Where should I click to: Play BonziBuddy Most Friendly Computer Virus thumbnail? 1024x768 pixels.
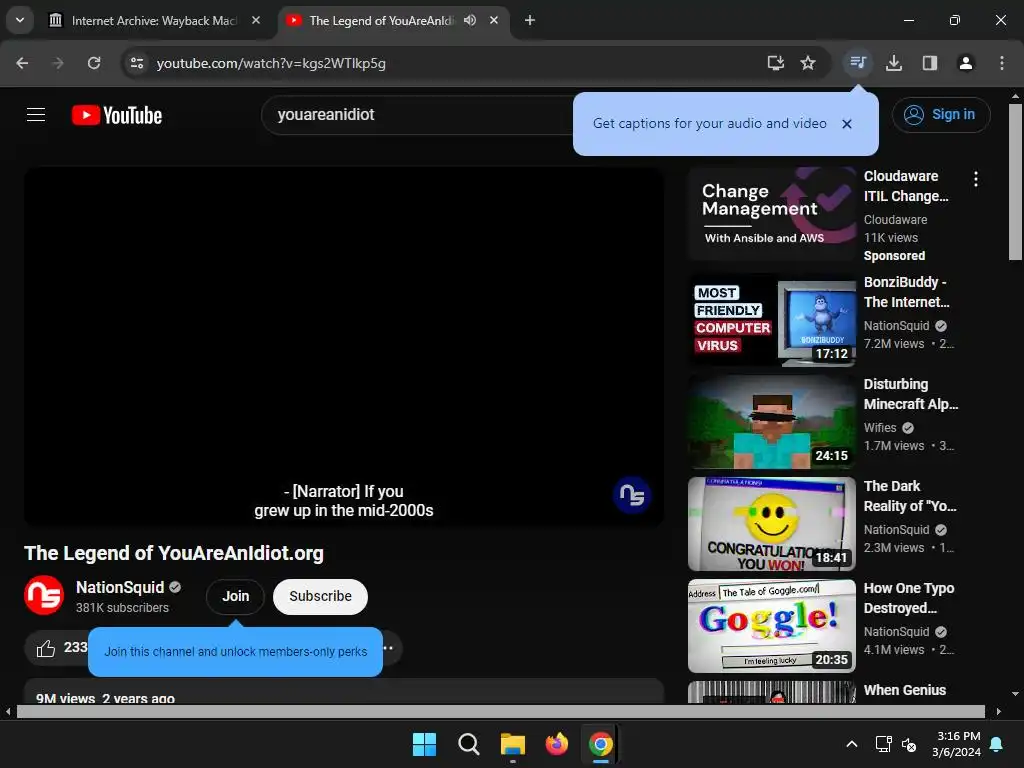tap(772, 320)
